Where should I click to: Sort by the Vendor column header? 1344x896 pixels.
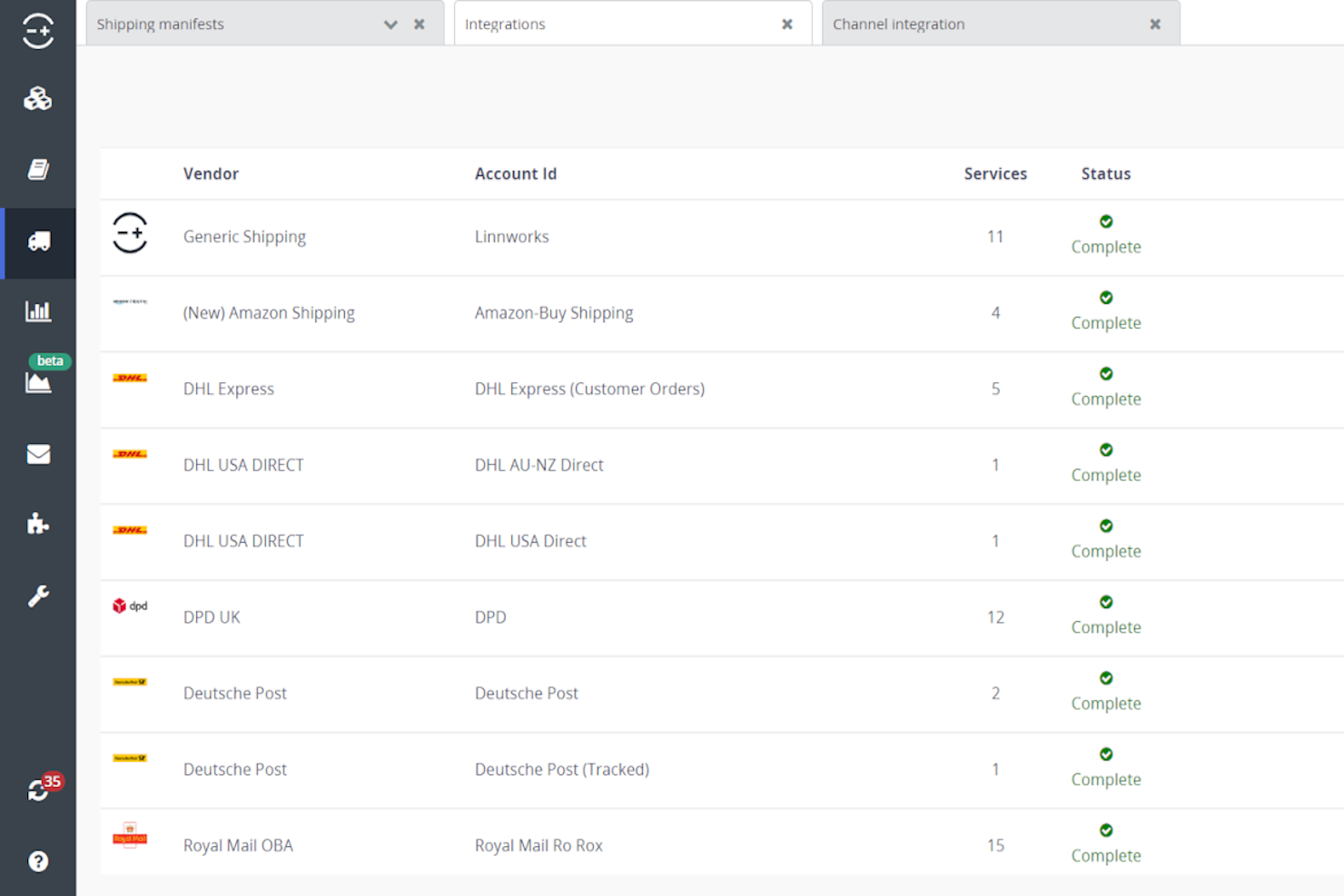[x=211, y=173]
